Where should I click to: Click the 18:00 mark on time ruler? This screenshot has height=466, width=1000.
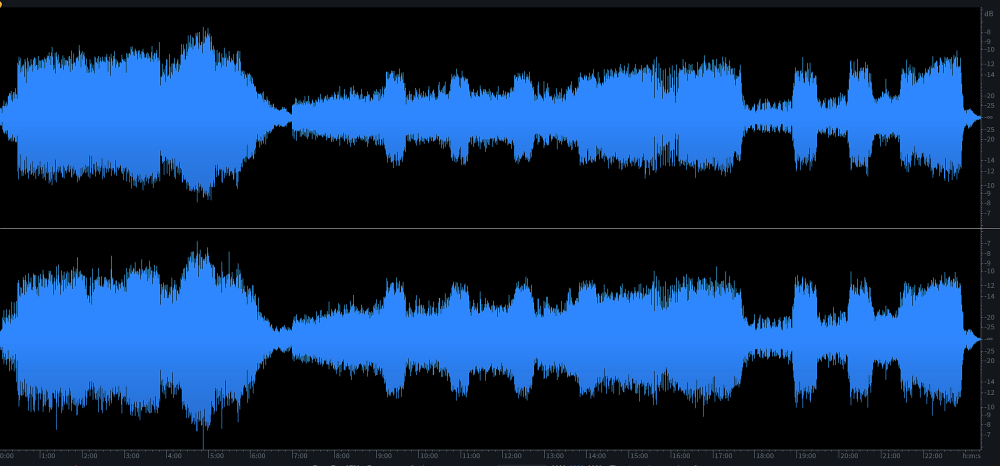[x=764, y=456]
